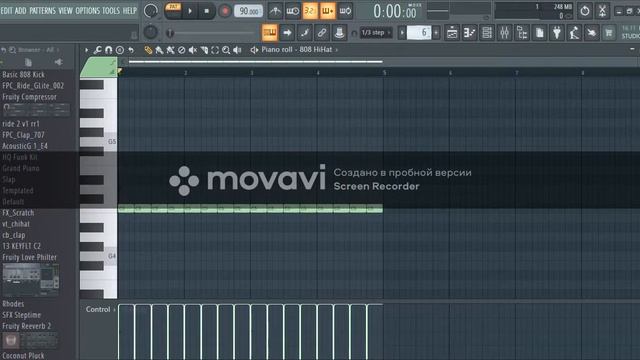The width and height of the screenshot is (640, 360).
Task: Toggle the overdub recording button
Action: pyautogui.click(x=328, y=11)
